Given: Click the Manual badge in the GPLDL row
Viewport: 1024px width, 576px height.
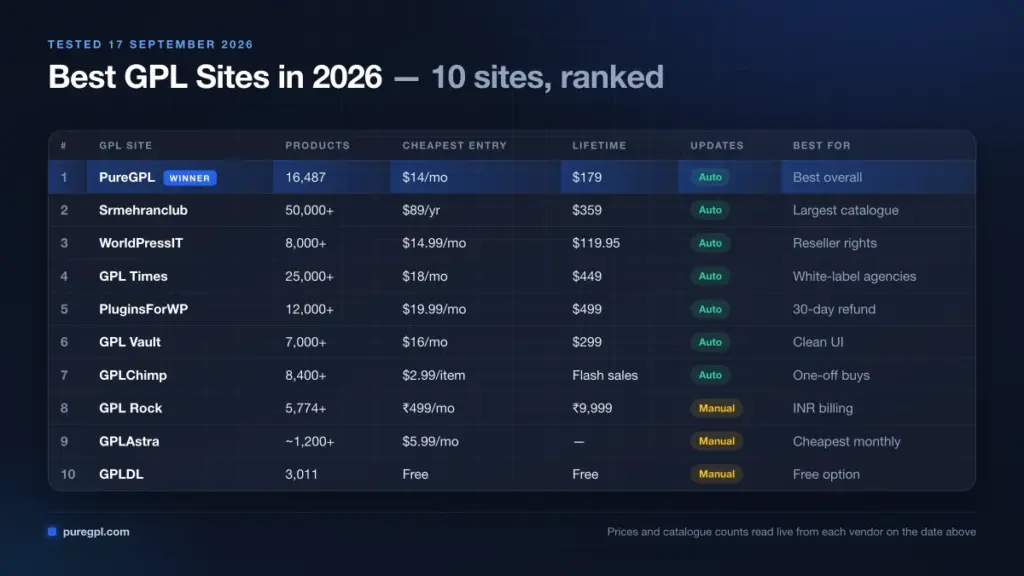Looking at the screenshot, I should (716, 474).
